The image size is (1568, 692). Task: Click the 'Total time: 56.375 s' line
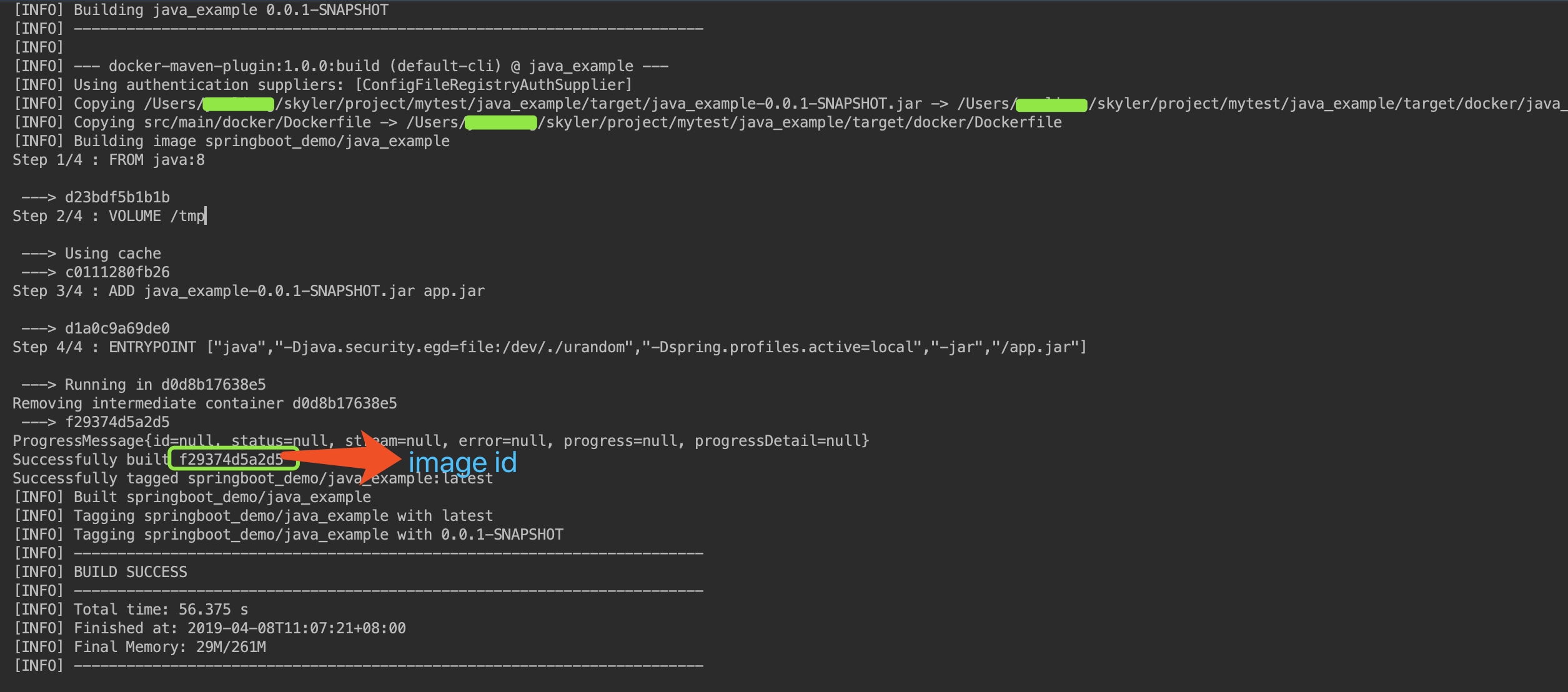(x=131, y=610)
